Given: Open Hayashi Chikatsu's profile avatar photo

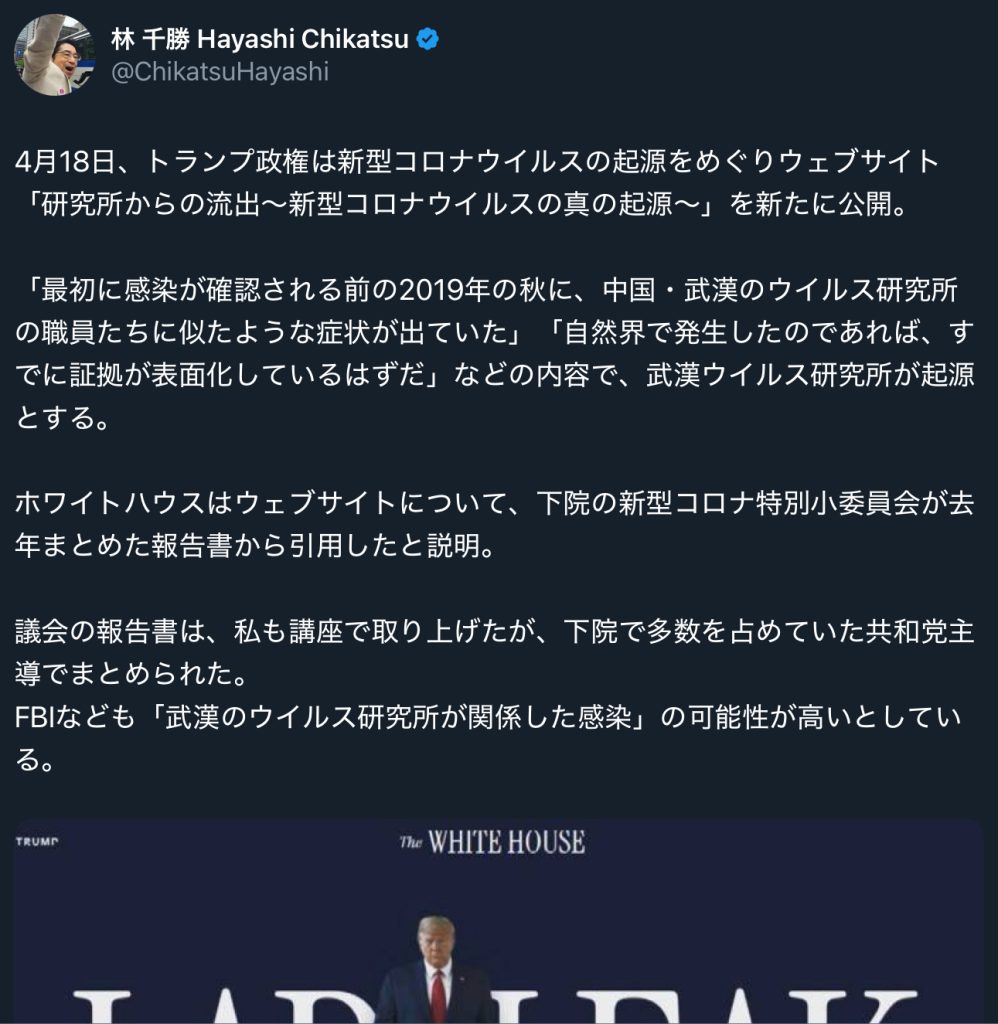Looking at the screenshot, I should (x=55, y=55).
